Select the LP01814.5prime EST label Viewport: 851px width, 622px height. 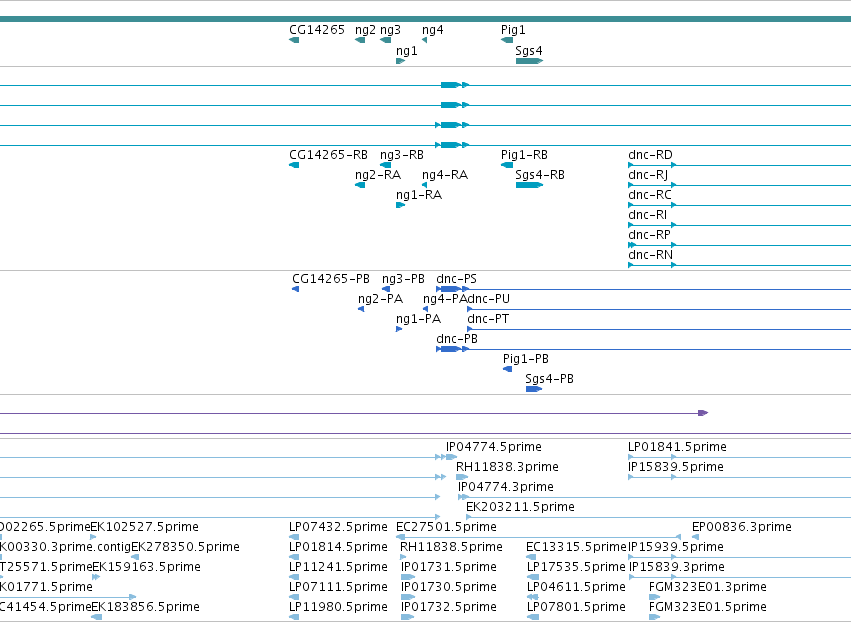[x=339, y=548]
